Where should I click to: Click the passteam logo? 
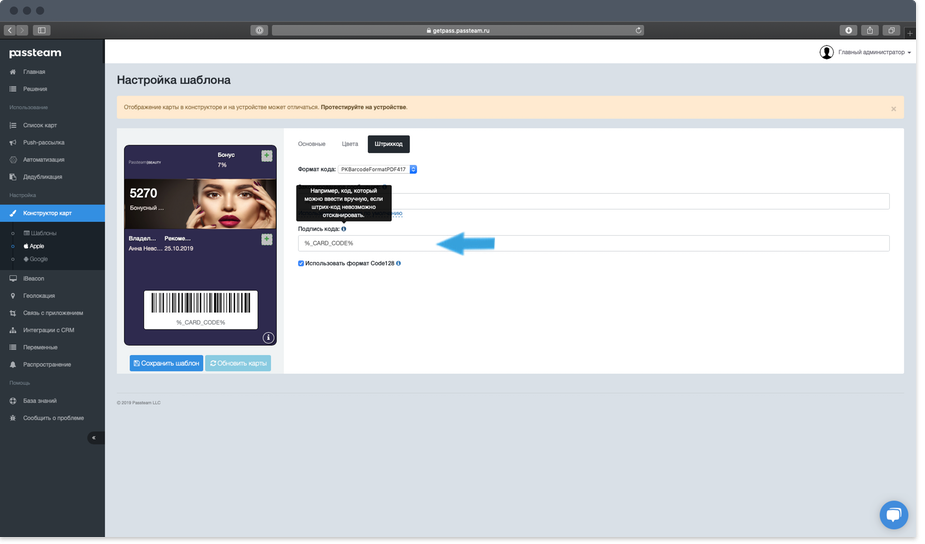(x=35, y=53)
